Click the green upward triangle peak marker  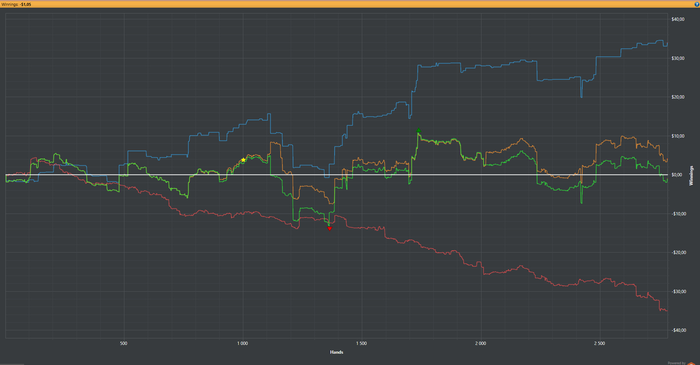[x=419, y=131]
